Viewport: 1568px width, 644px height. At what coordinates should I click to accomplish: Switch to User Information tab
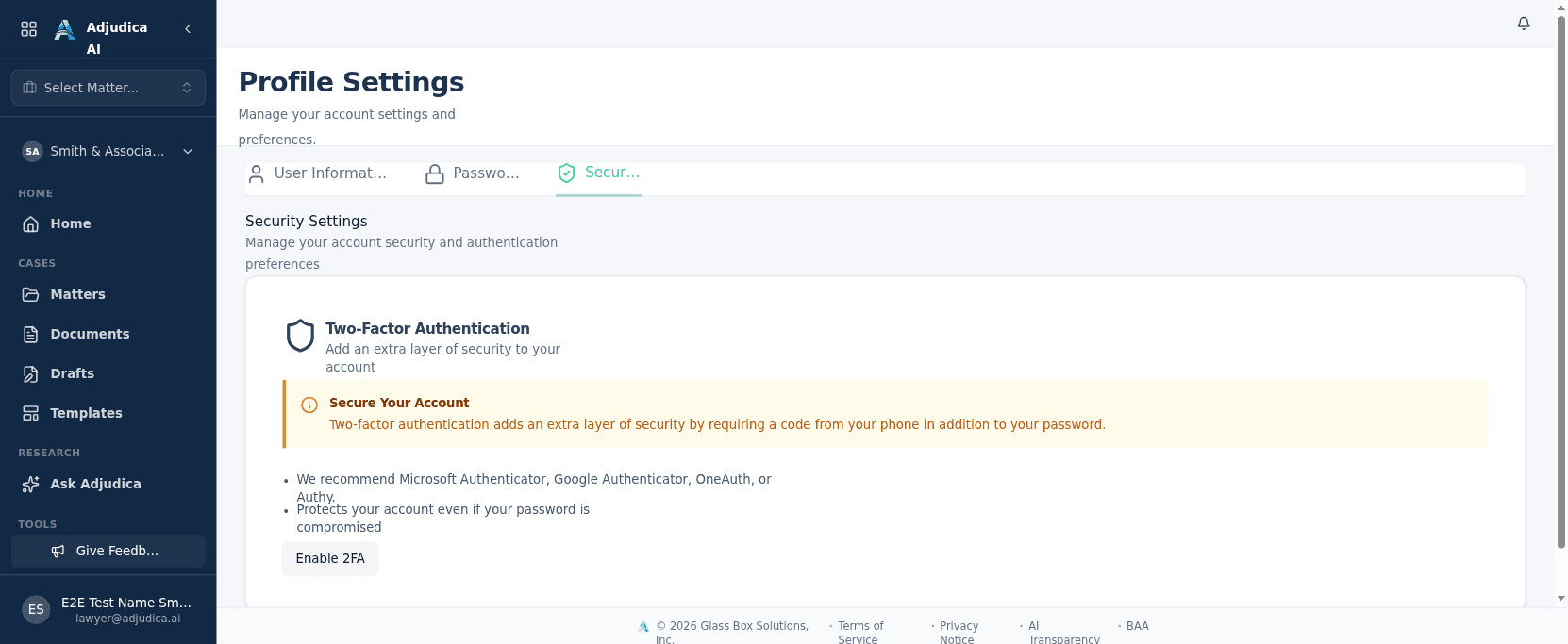(x=317, y=173)
